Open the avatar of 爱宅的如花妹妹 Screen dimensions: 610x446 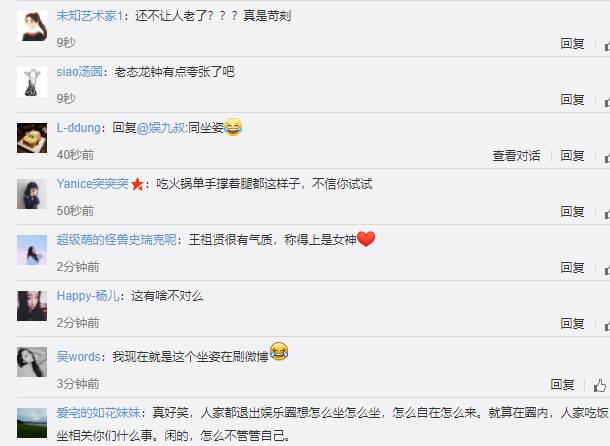[32, 423]
